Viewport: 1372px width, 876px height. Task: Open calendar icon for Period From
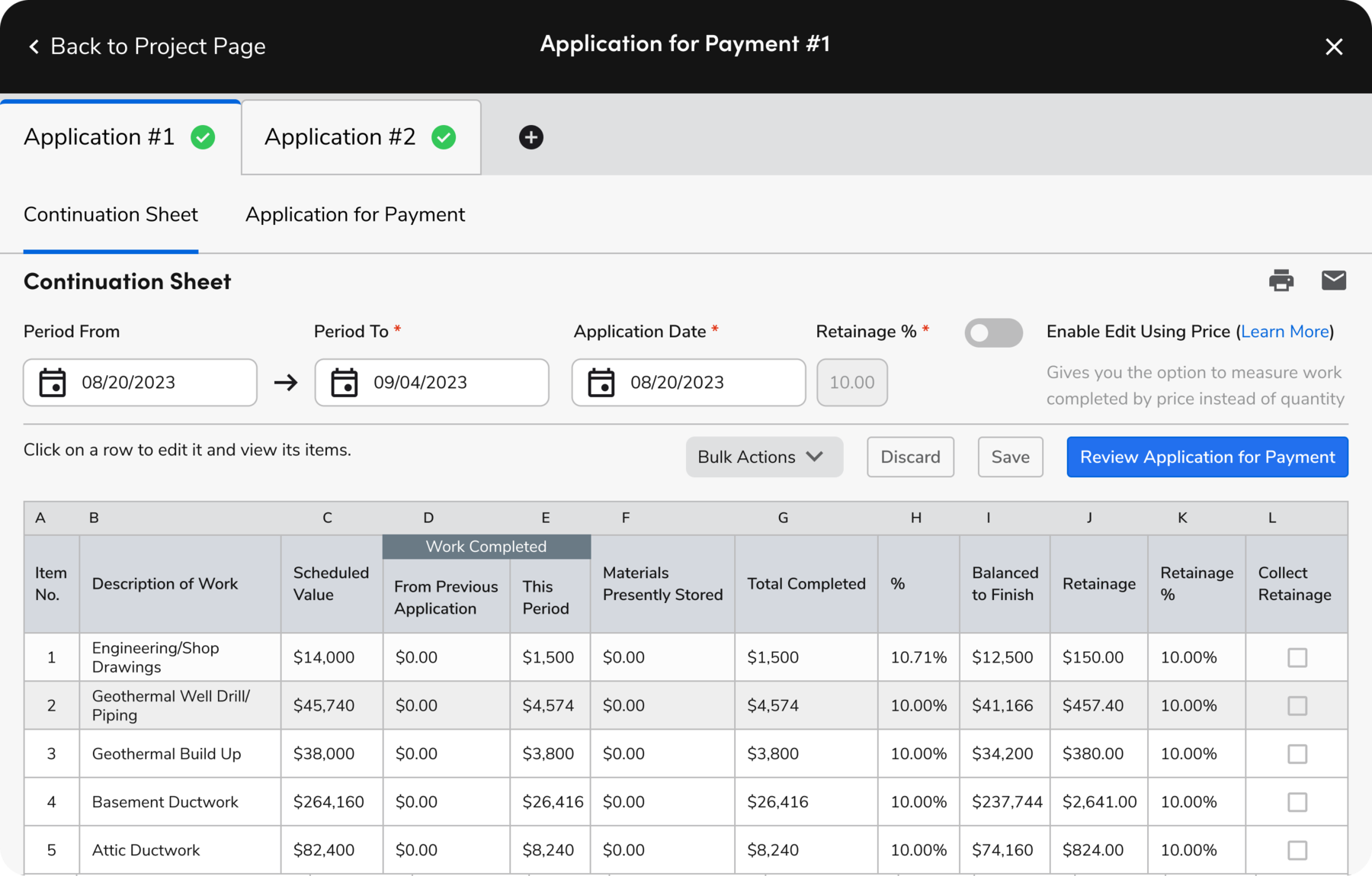point(53,383)
